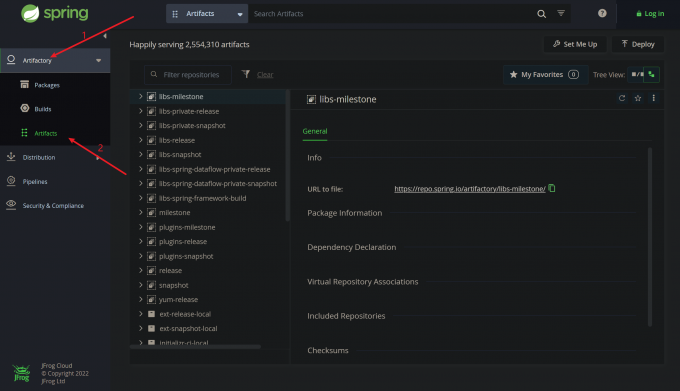Click the Set Me Up button
Image resolution: width=680 pixels, height=391 pixels.
tap(575, 44)
